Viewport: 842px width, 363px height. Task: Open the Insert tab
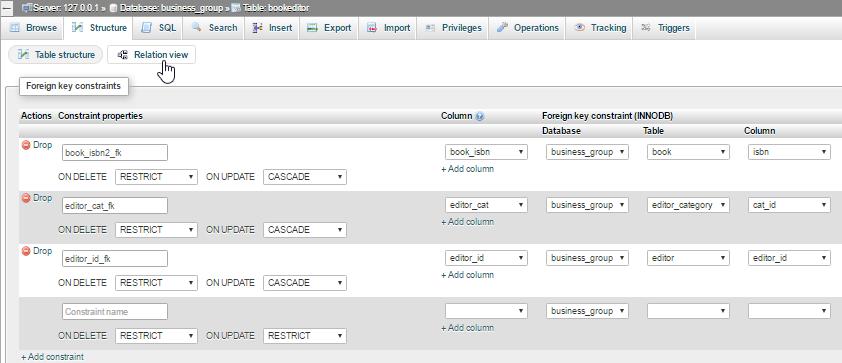point(272,28)
